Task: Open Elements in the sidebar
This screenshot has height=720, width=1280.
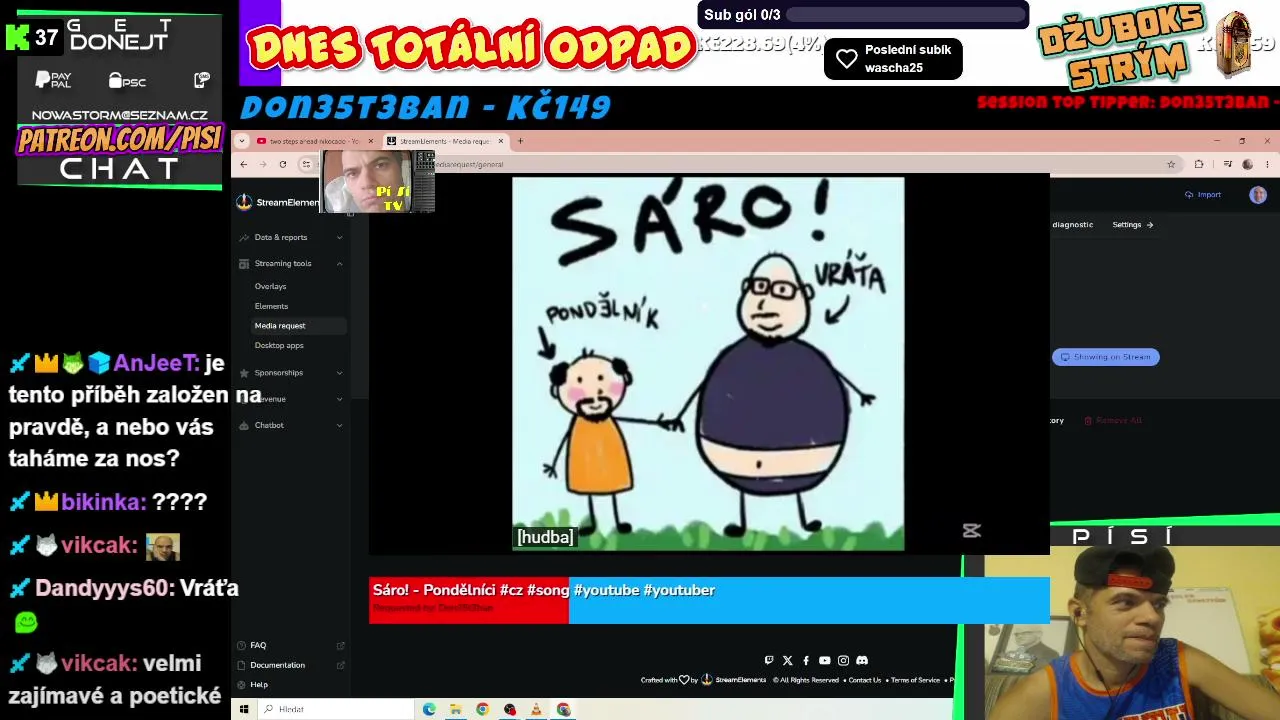Action: pos(271,306)
